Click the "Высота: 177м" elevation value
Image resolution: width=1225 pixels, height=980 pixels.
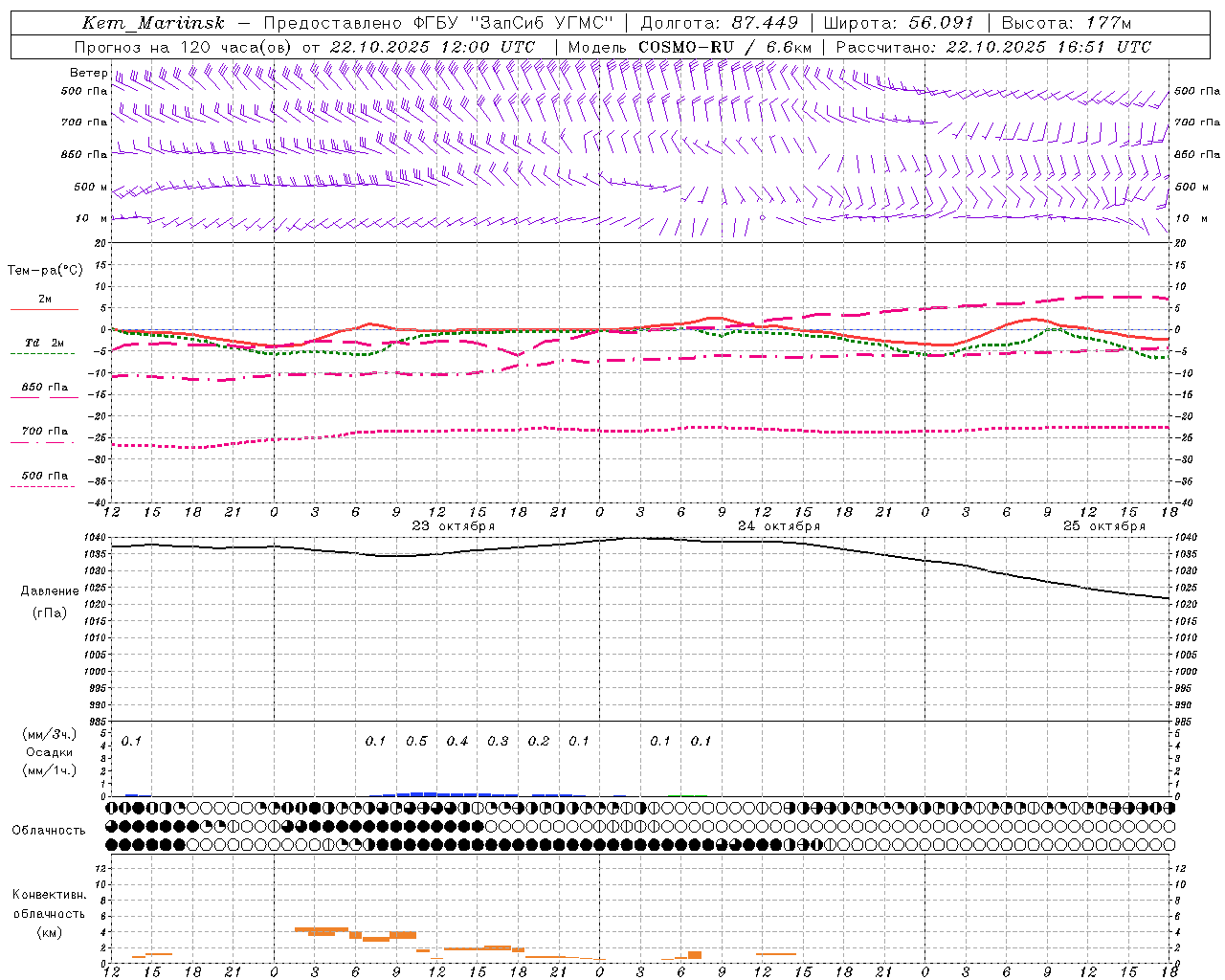(x=1065, y=23)
